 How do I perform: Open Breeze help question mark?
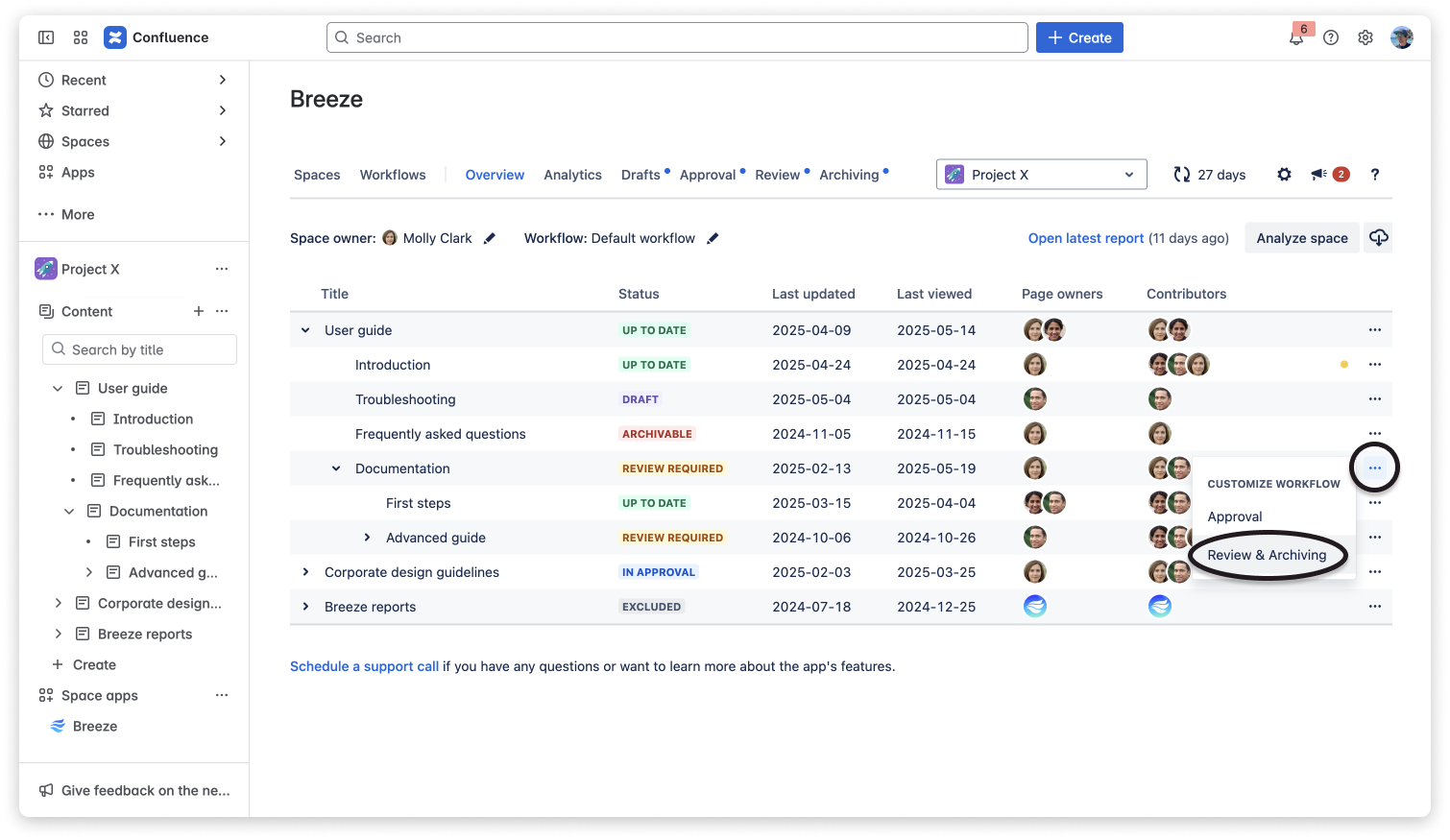[x=1375, y=175]
